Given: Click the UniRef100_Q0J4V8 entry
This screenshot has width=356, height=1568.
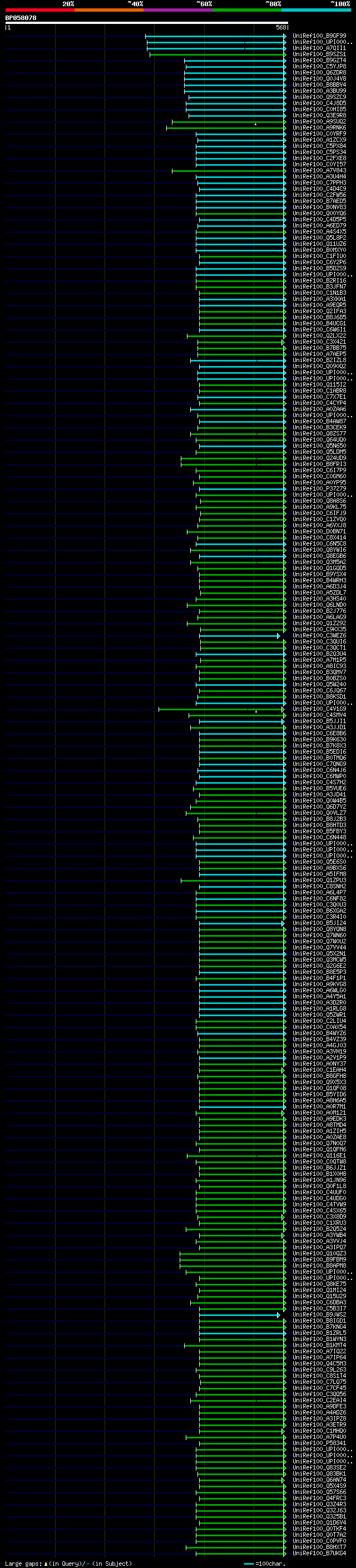Looking at the screenshot, I should click(319, 78).
